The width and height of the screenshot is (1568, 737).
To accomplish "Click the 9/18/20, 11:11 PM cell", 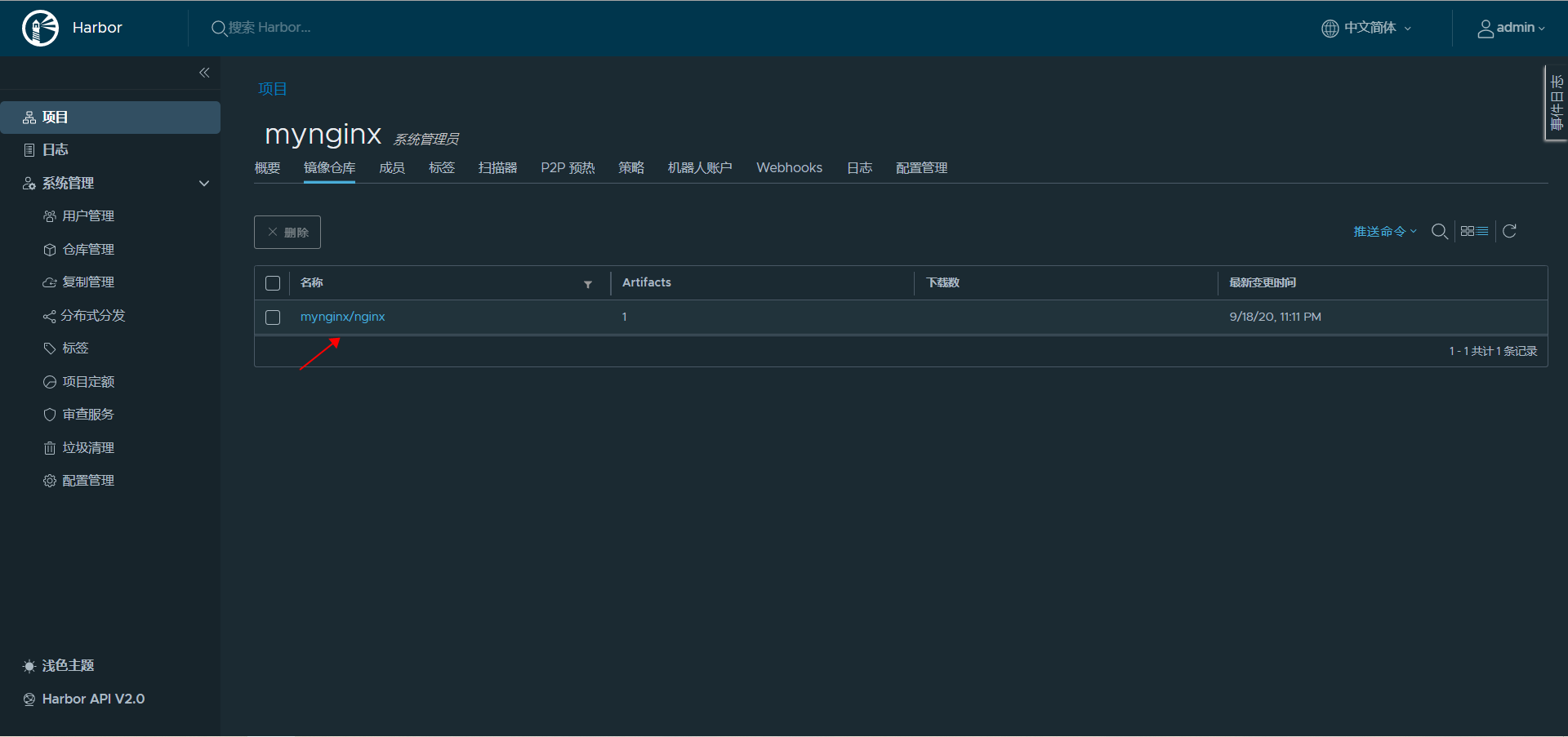I will click(x=1275, y=317).
